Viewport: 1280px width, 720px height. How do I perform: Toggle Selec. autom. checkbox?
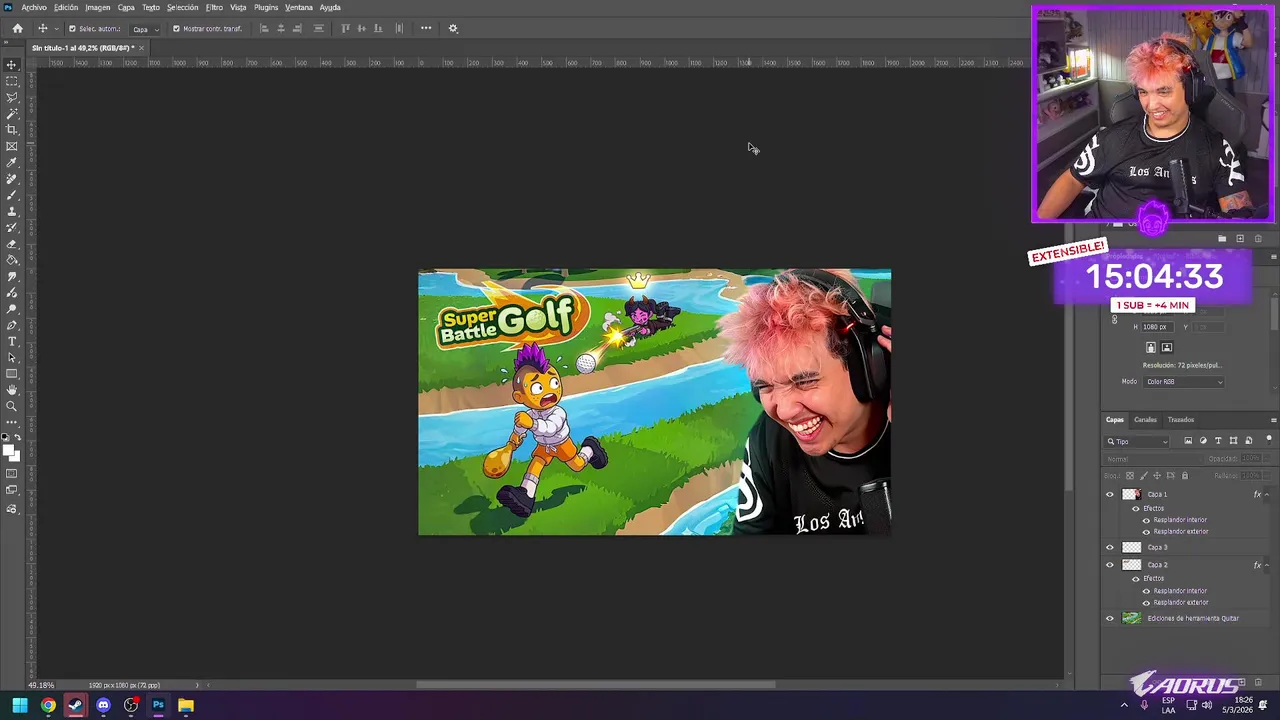coord(72,28)
